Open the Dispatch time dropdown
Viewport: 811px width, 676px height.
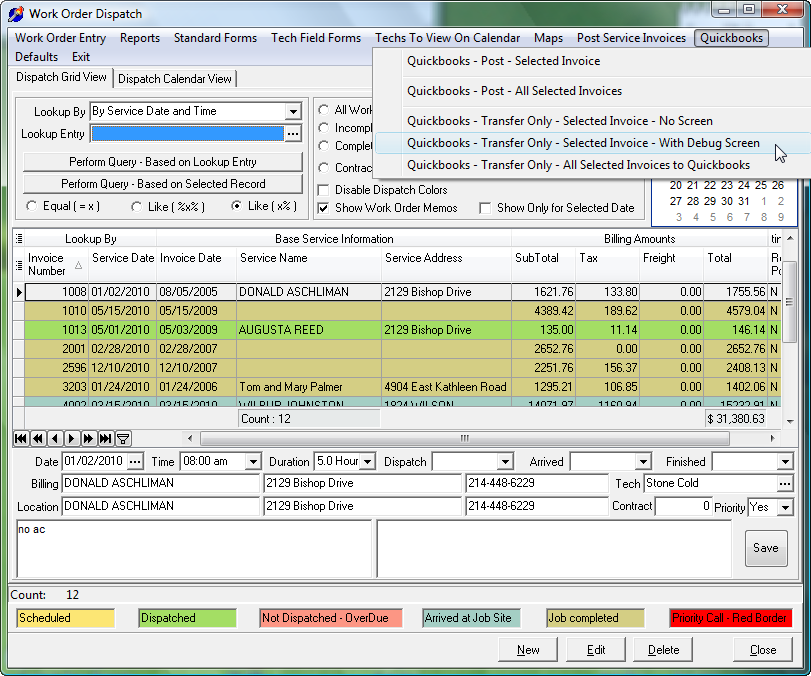click(x=505, y=461)
